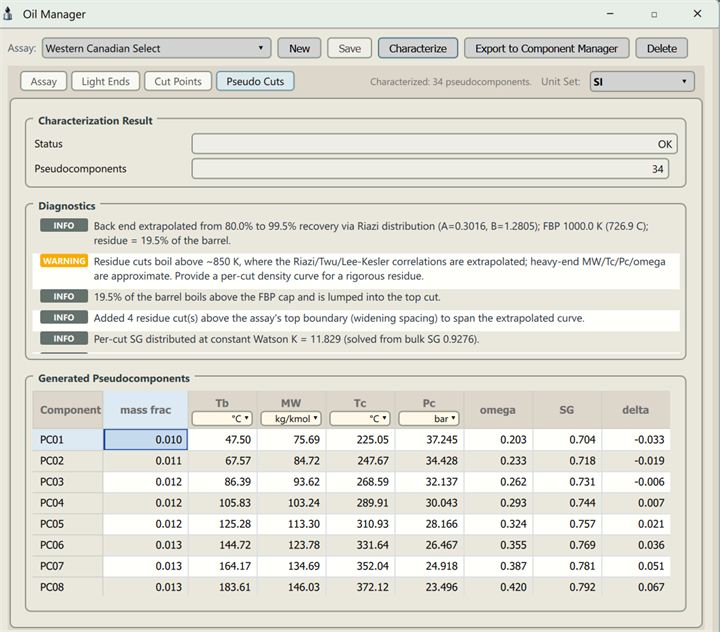
Task: Run the Characterize button
Action: pyautogui.click(x=418, y=48)
